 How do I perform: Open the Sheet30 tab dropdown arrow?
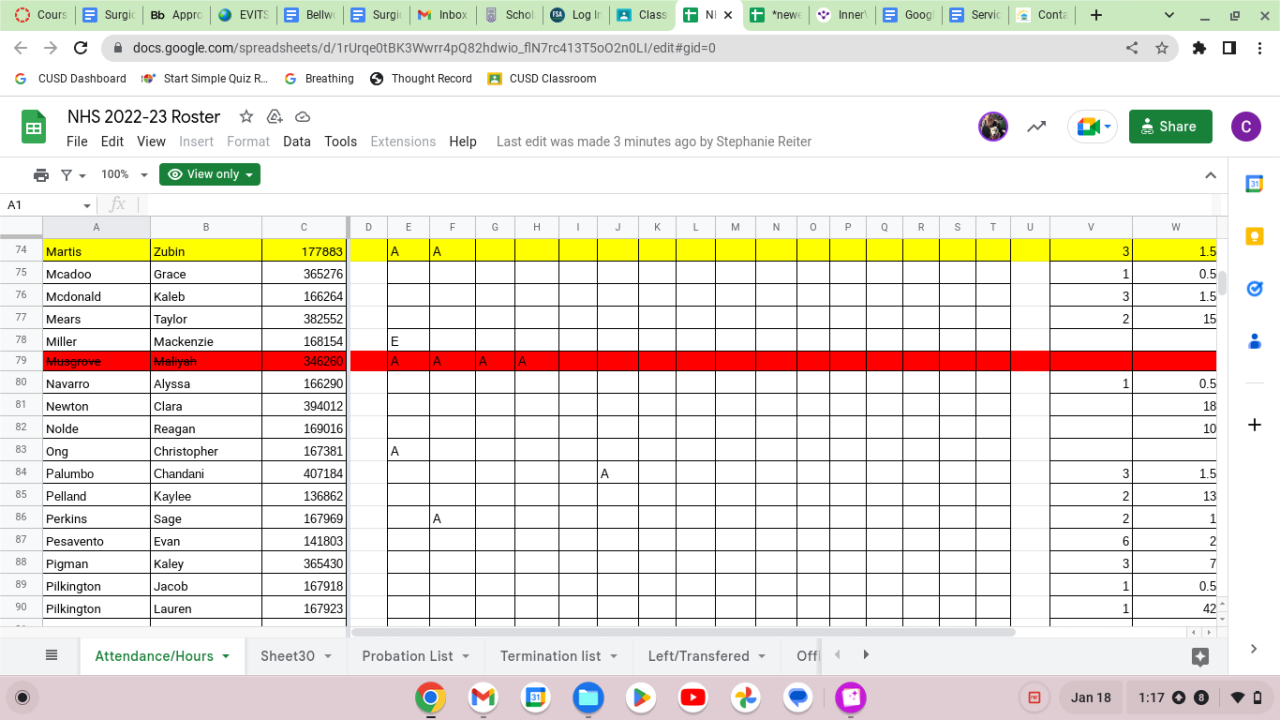[328, 657]
